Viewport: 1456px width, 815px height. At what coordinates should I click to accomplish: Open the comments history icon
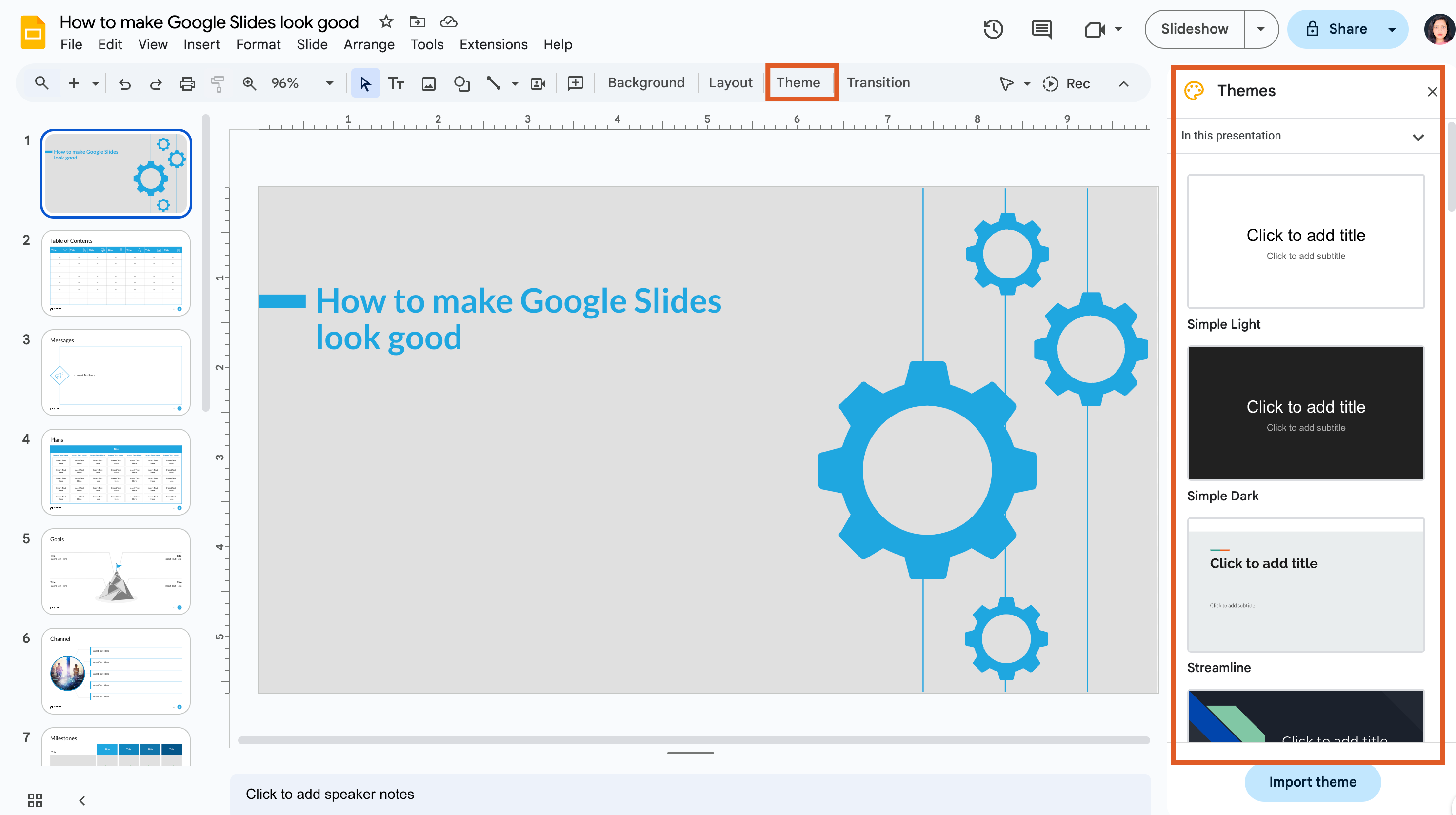1041,29
